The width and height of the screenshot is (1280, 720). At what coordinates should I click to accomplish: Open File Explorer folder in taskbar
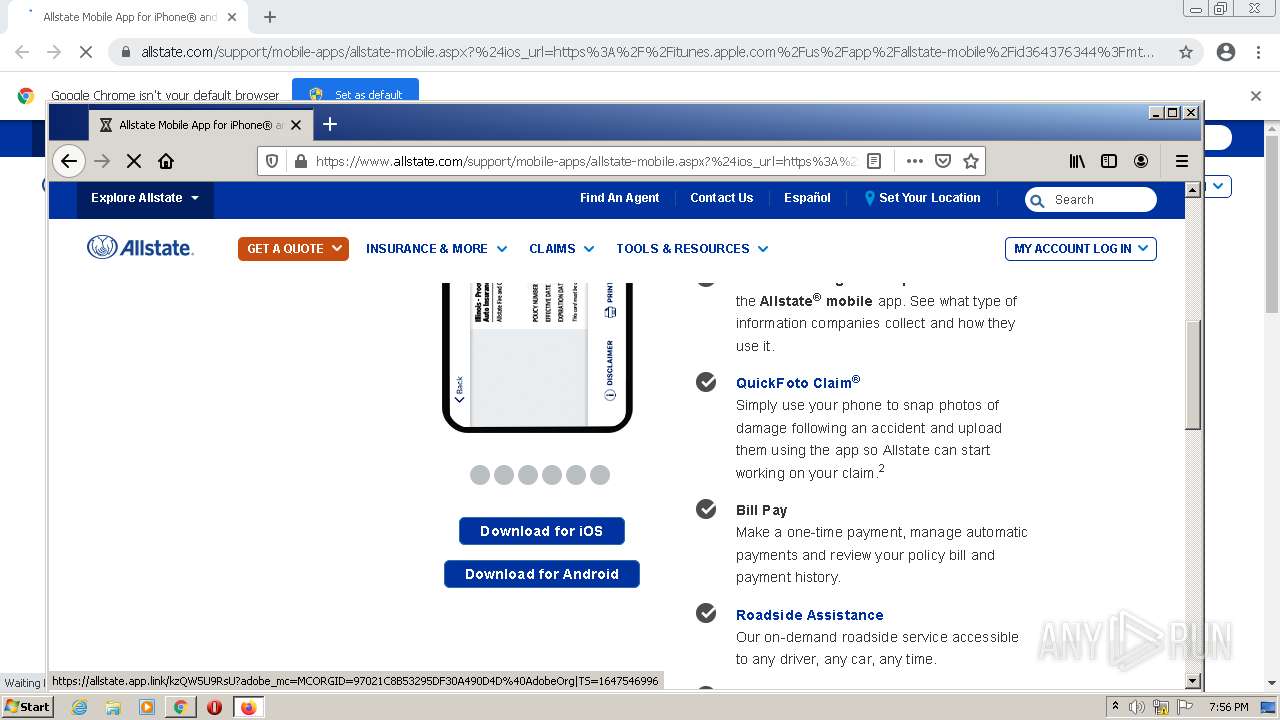[x=113, y=707]
